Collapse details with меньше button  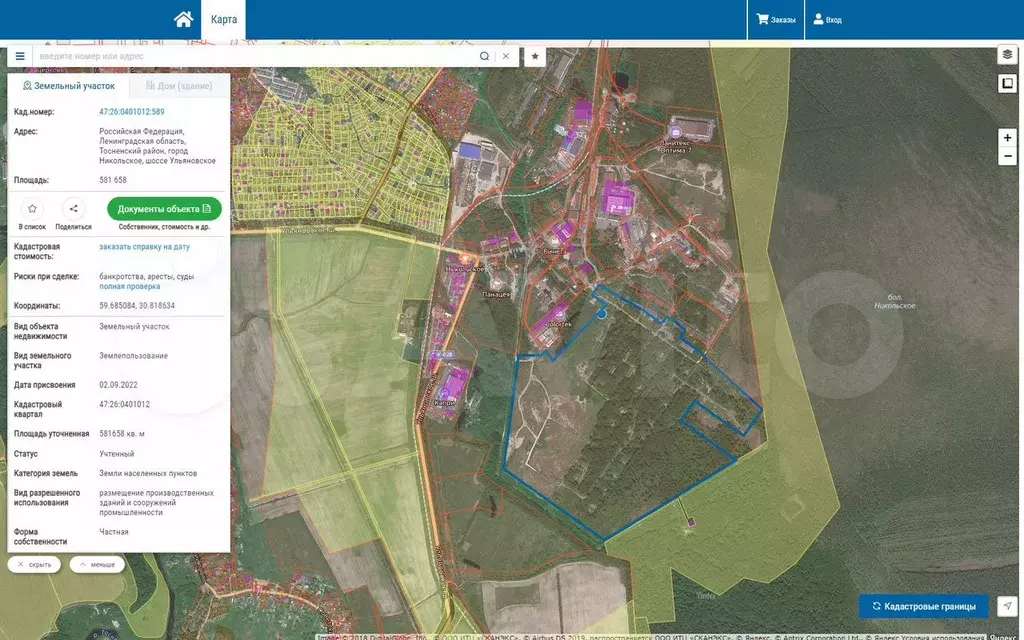[x=97, y=564]
